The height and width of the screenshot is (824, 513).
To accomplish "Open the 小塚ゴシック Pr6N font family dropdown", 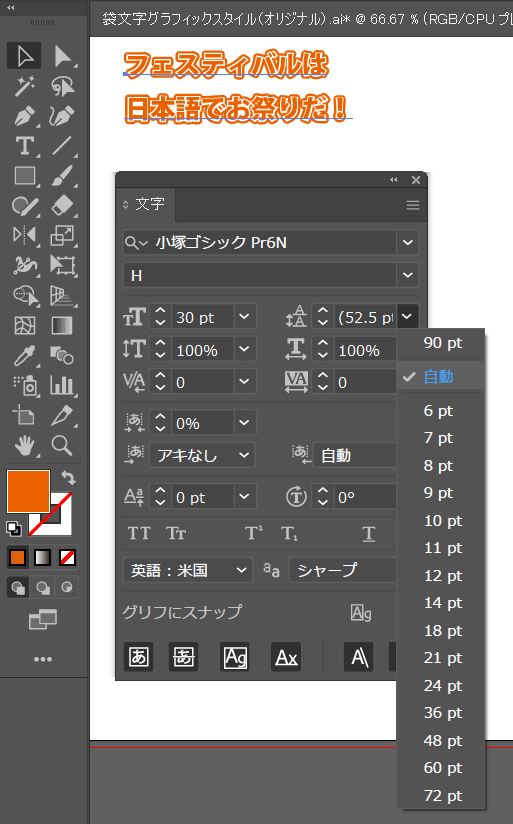I will pos(408,243).
